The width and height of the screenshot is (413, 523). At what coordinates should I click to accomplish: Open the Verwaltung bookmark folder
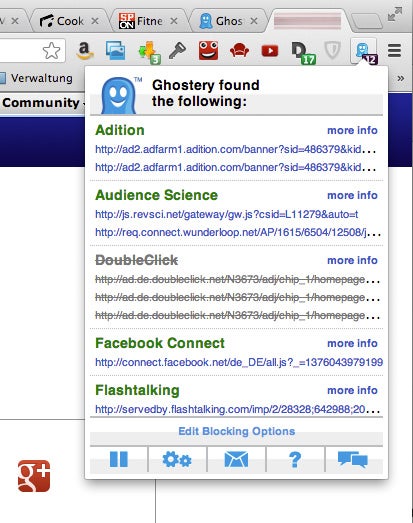tap(36, 78)
